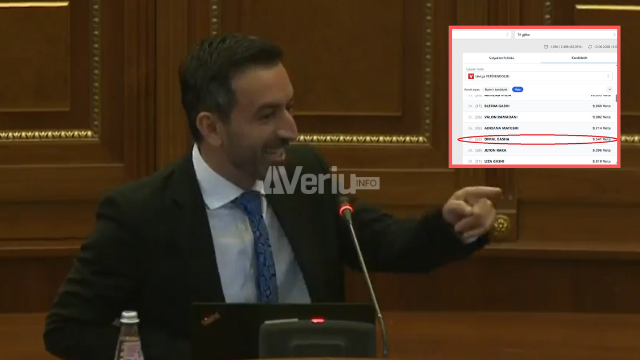Click the candidate list vertical scrollbar
This screenshot has height=360, width=640.
(x=616, y=98)
